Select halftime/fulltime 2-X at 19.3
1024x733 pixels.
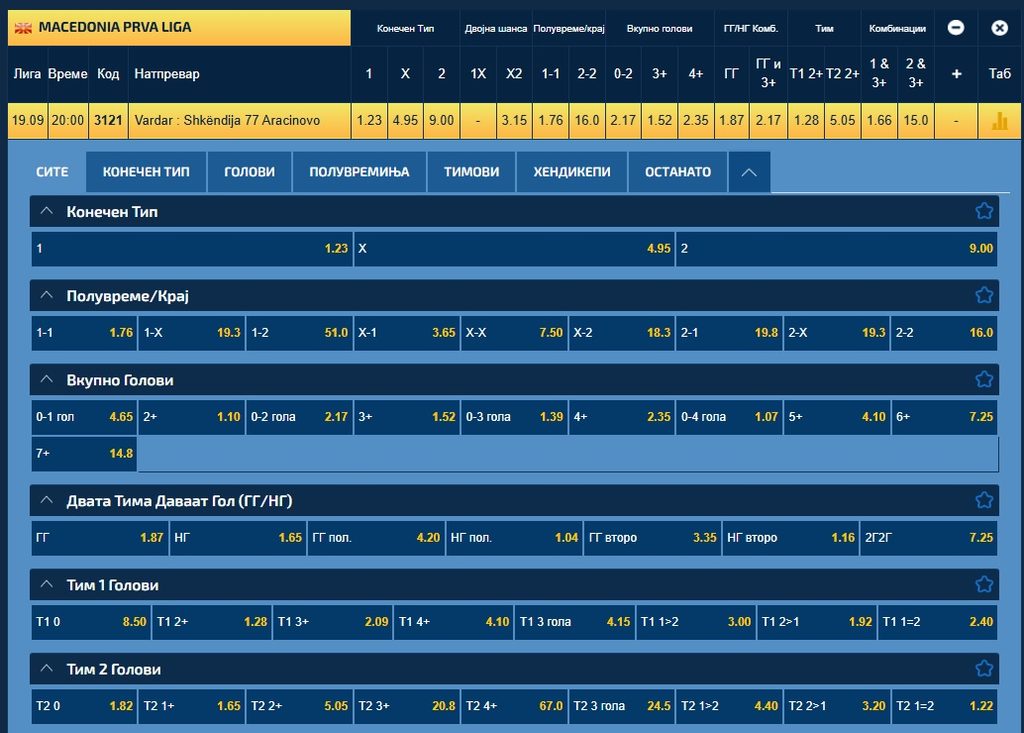click(x=837, y=333)
